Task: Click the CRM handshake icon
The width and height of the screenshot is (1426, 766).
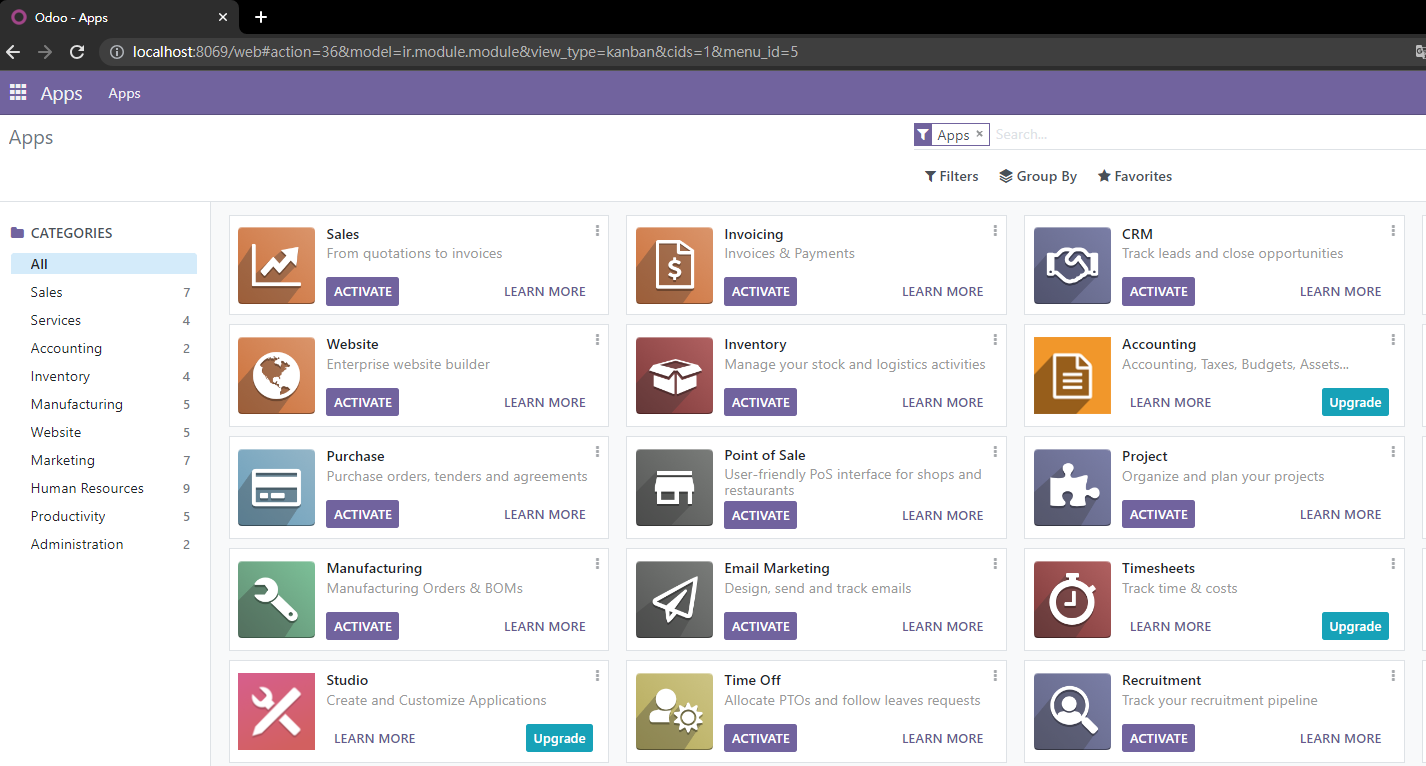Action: point(1072,266)
